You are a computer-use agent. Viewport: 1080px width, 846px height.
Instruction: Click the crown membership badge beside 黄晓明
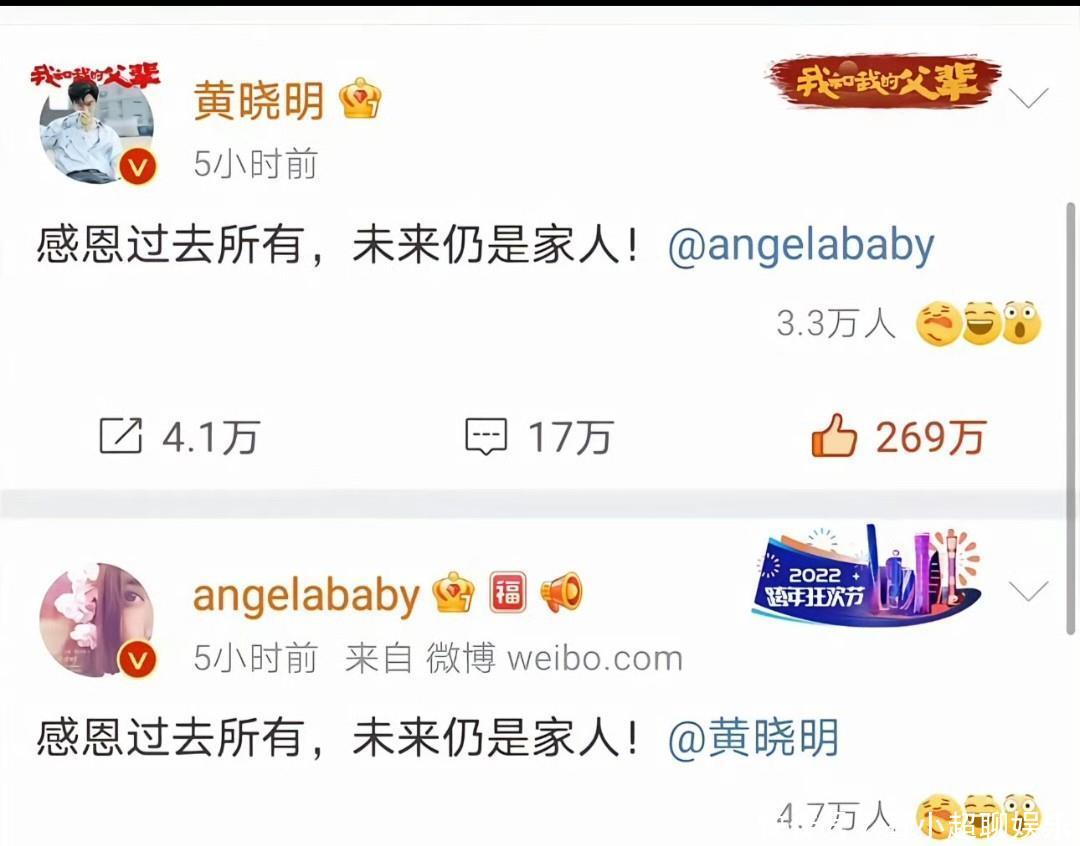point(360,99)
